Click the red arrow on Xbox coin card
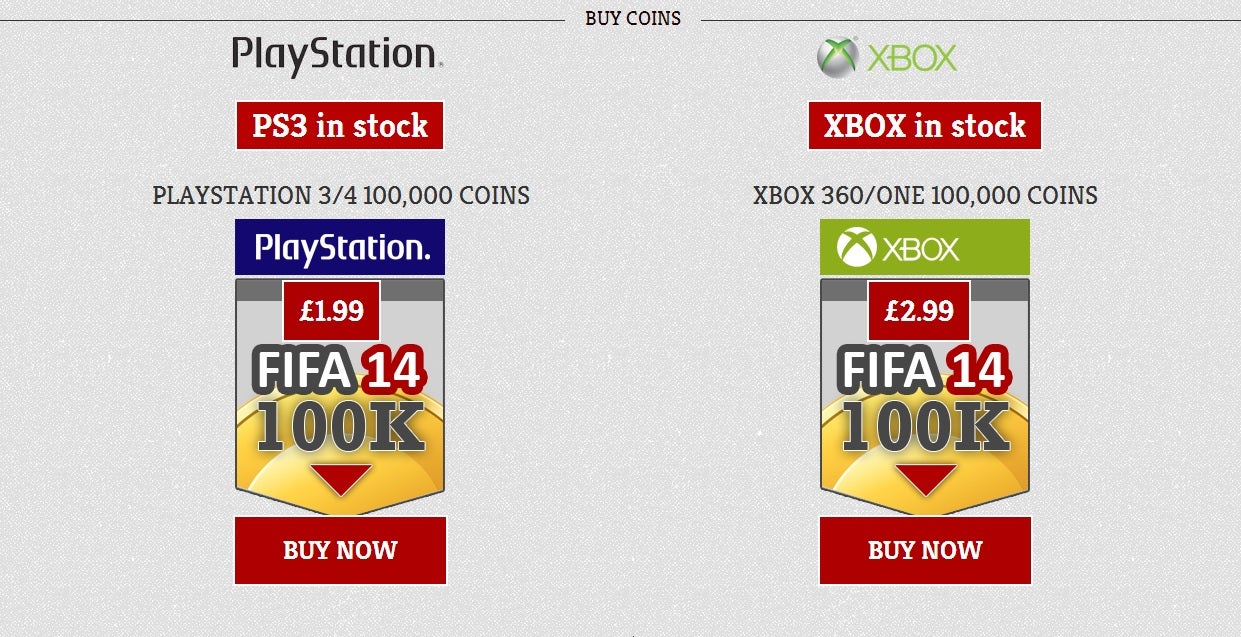Screen dimensions: 1241x637 pyautogui.click(x=925, y=479)
